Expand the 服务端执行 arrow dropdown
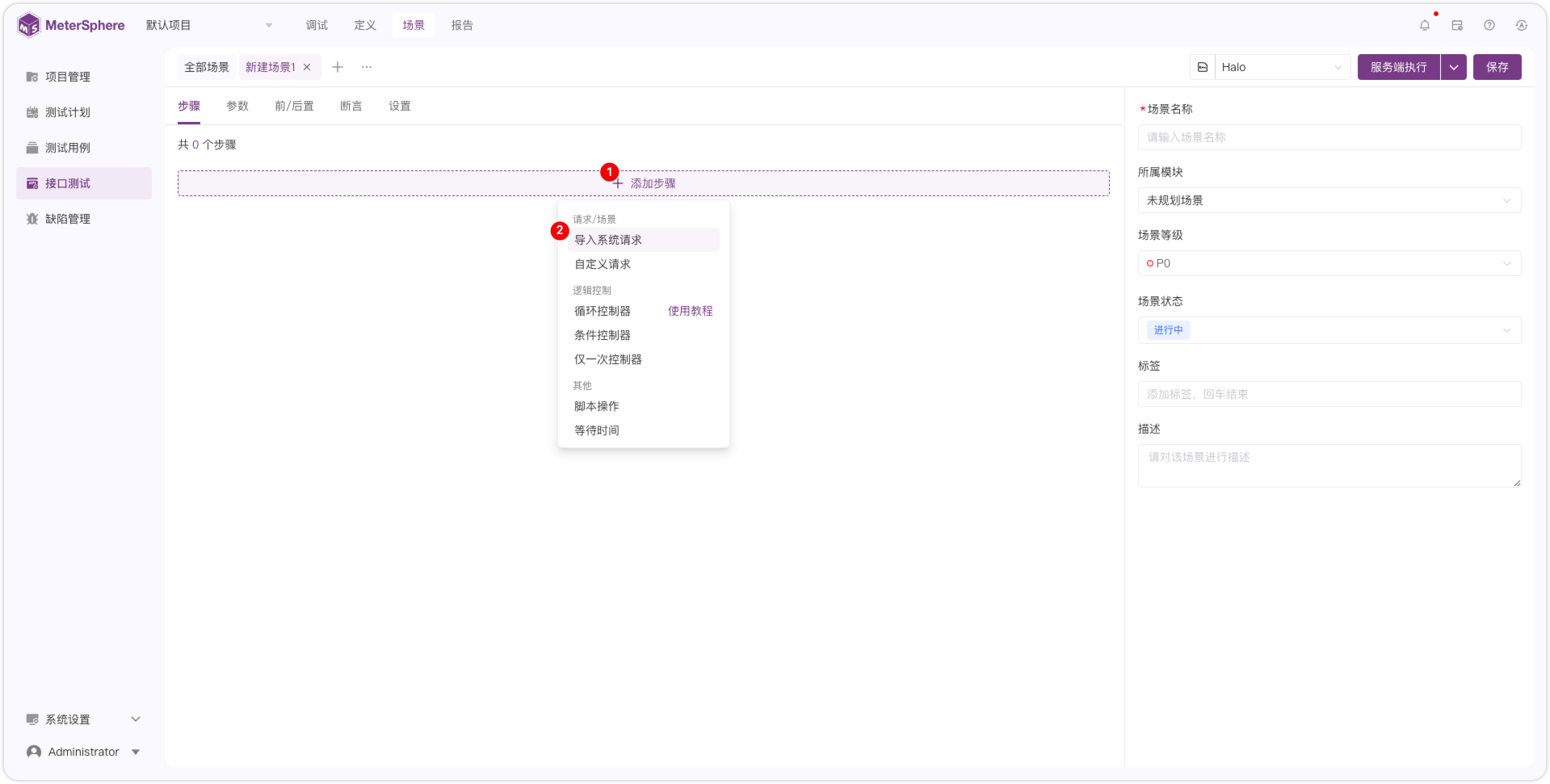The image size is (1550, 784). 1454,67
